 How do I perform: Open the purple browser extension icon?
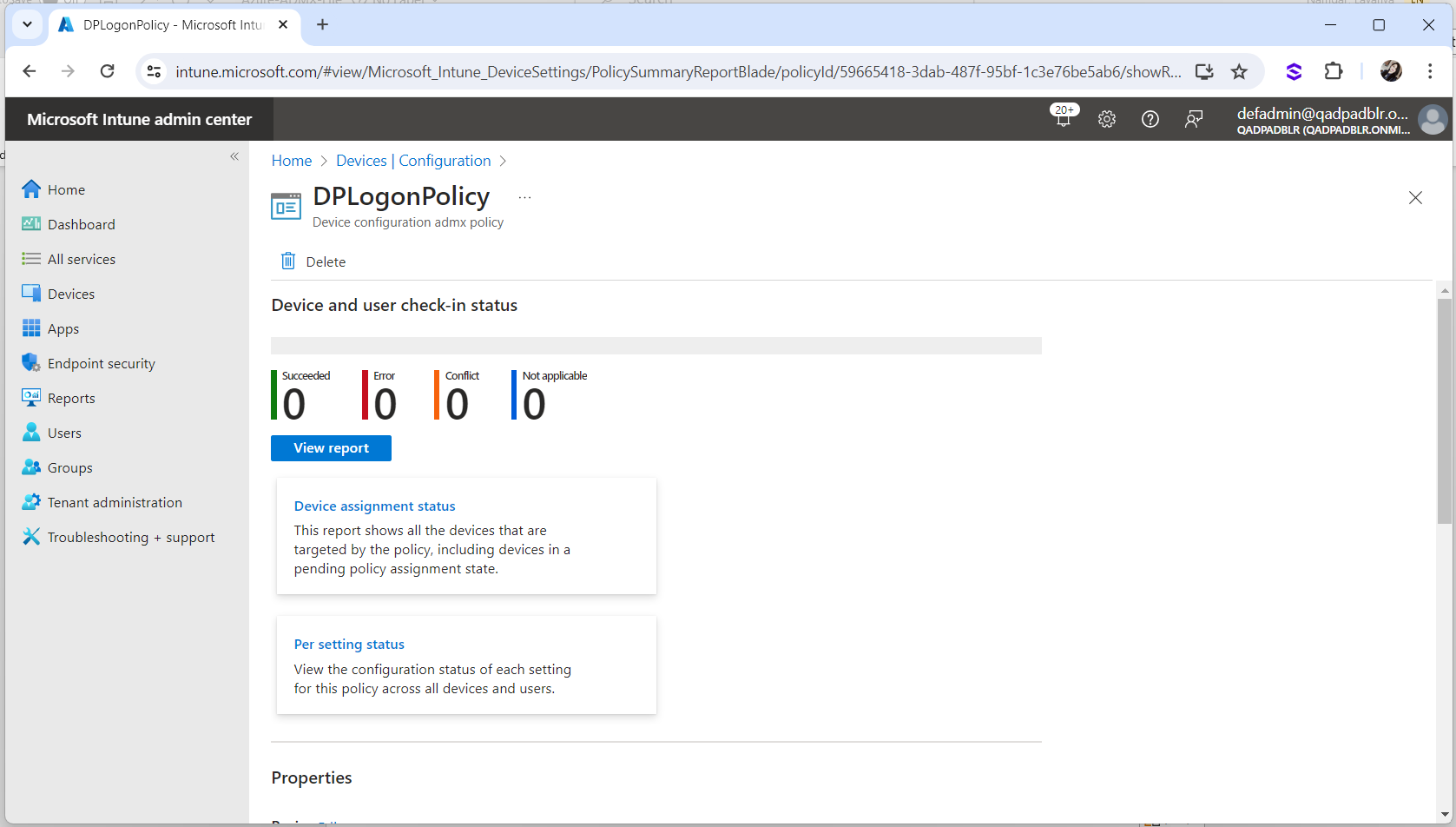(x=1294, y=71)
